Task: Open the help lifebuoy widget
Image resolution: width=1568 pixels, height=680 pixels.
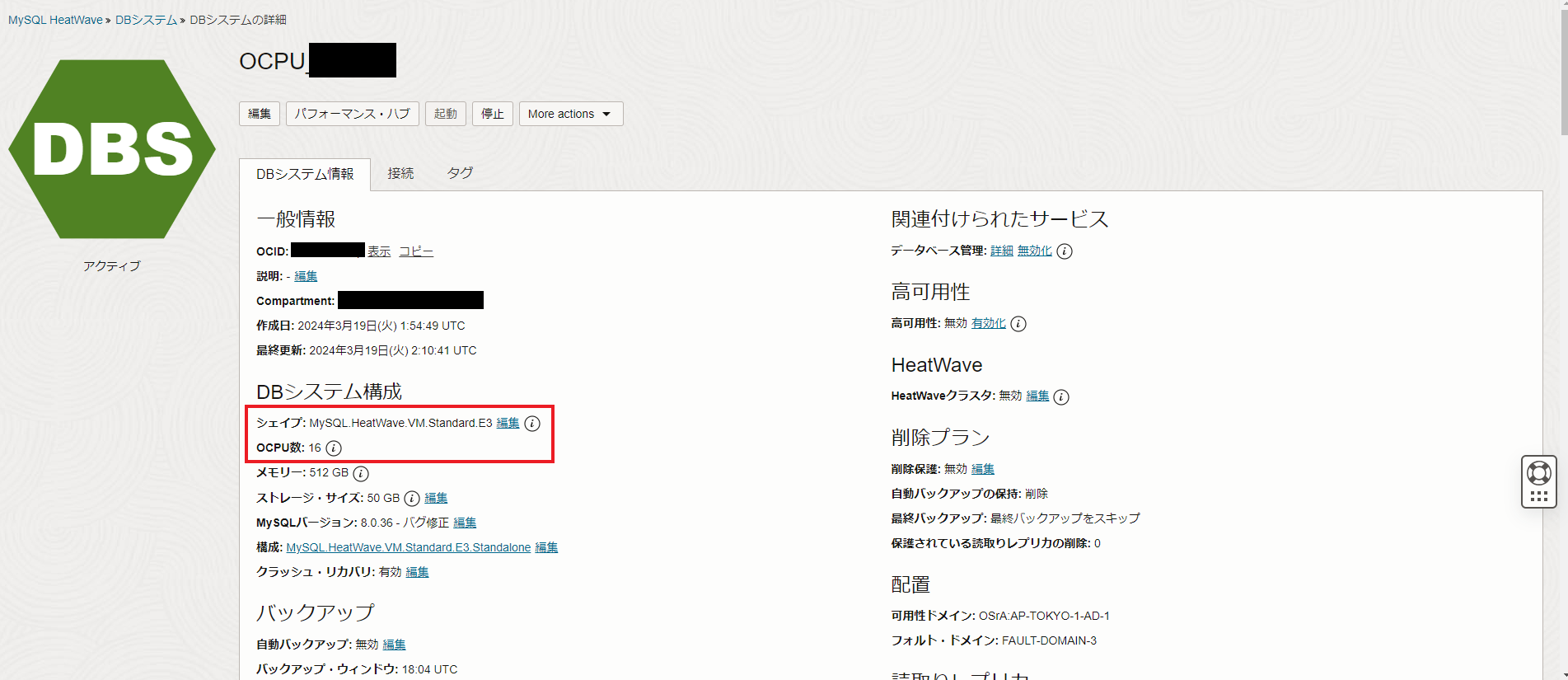Action: 1539,481
